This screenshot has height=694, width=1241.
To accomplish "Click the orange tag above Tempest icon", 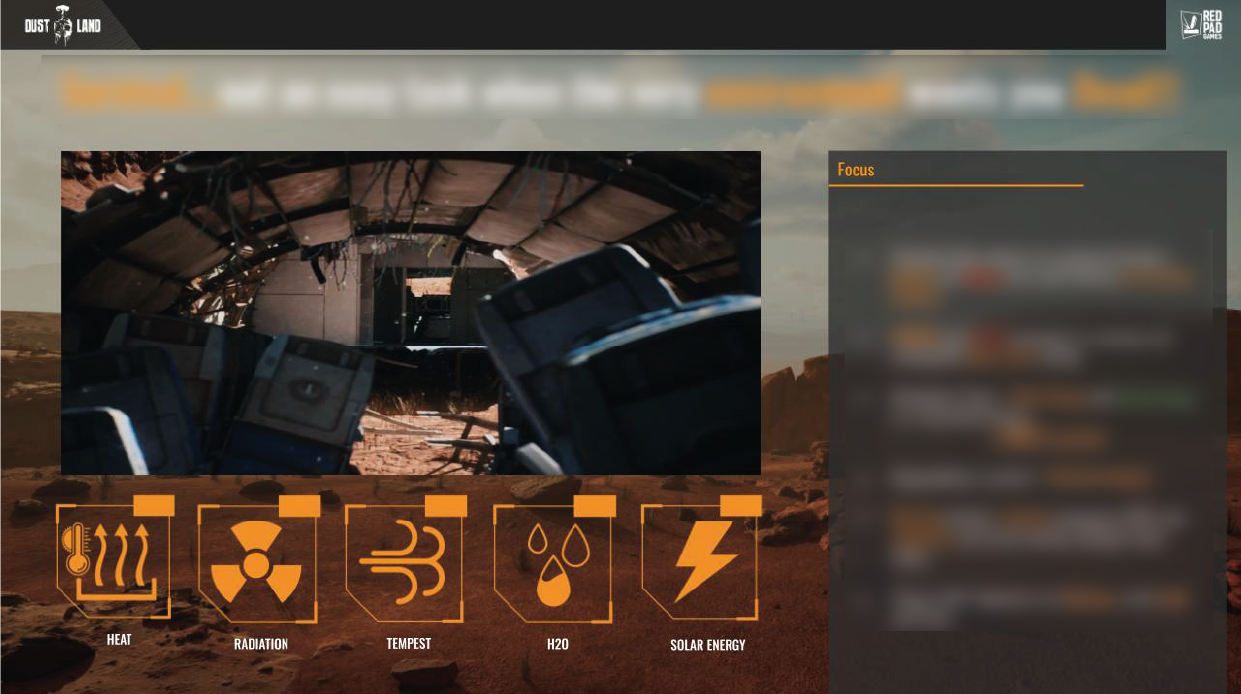I will coord(445,506).
